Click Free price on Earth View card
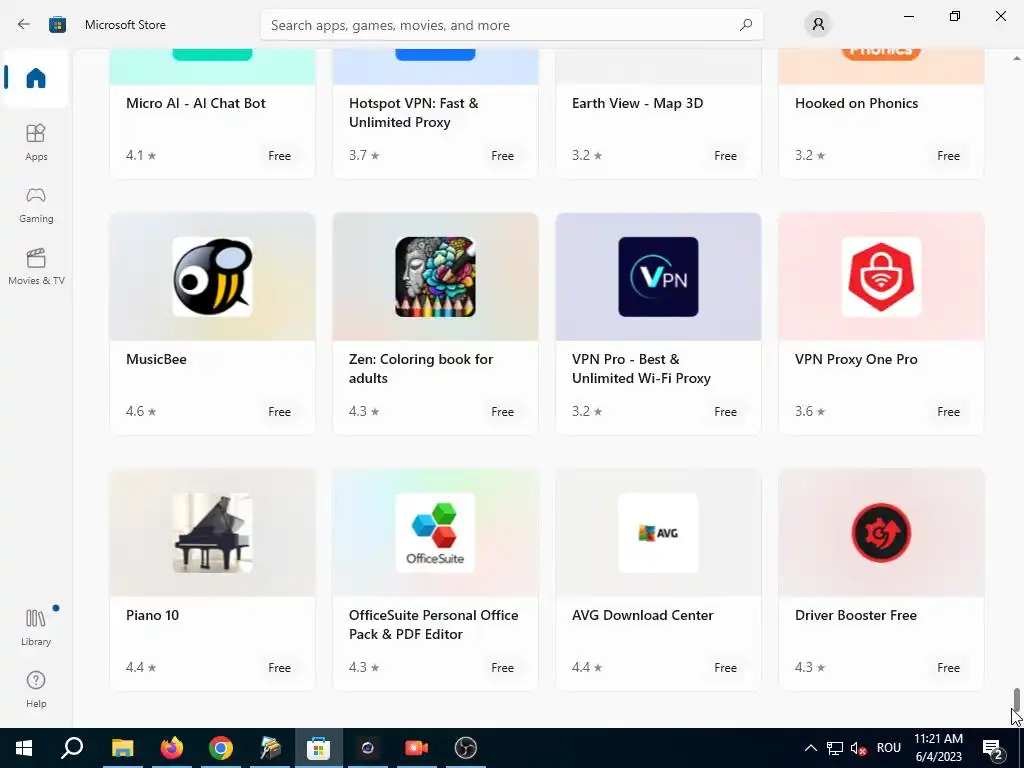The image size is (1024, 768). click(x=725, y=155)
